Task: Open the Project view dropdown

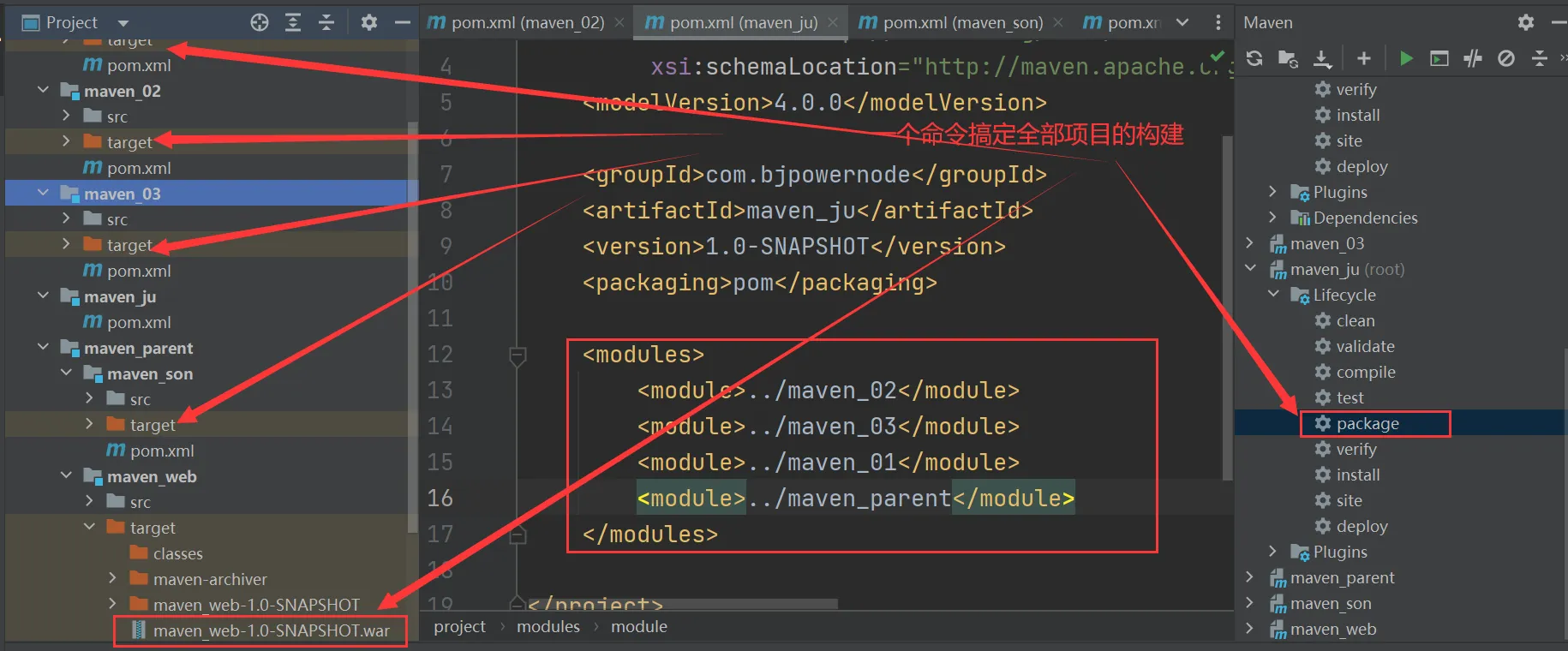Action: click(x=123, y=23)
